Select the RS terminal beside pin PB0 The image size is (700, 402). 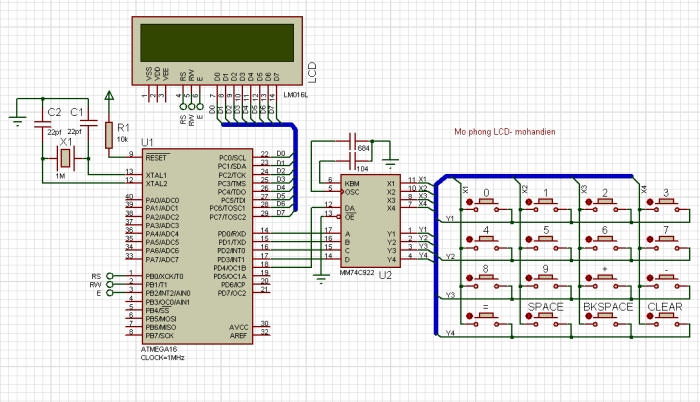[109, 275]
